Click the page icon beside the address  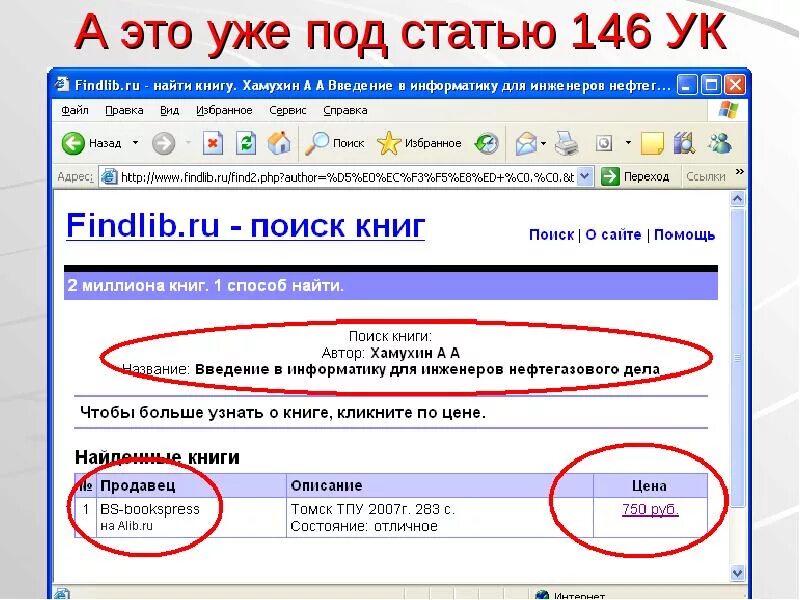click(109, 177)
